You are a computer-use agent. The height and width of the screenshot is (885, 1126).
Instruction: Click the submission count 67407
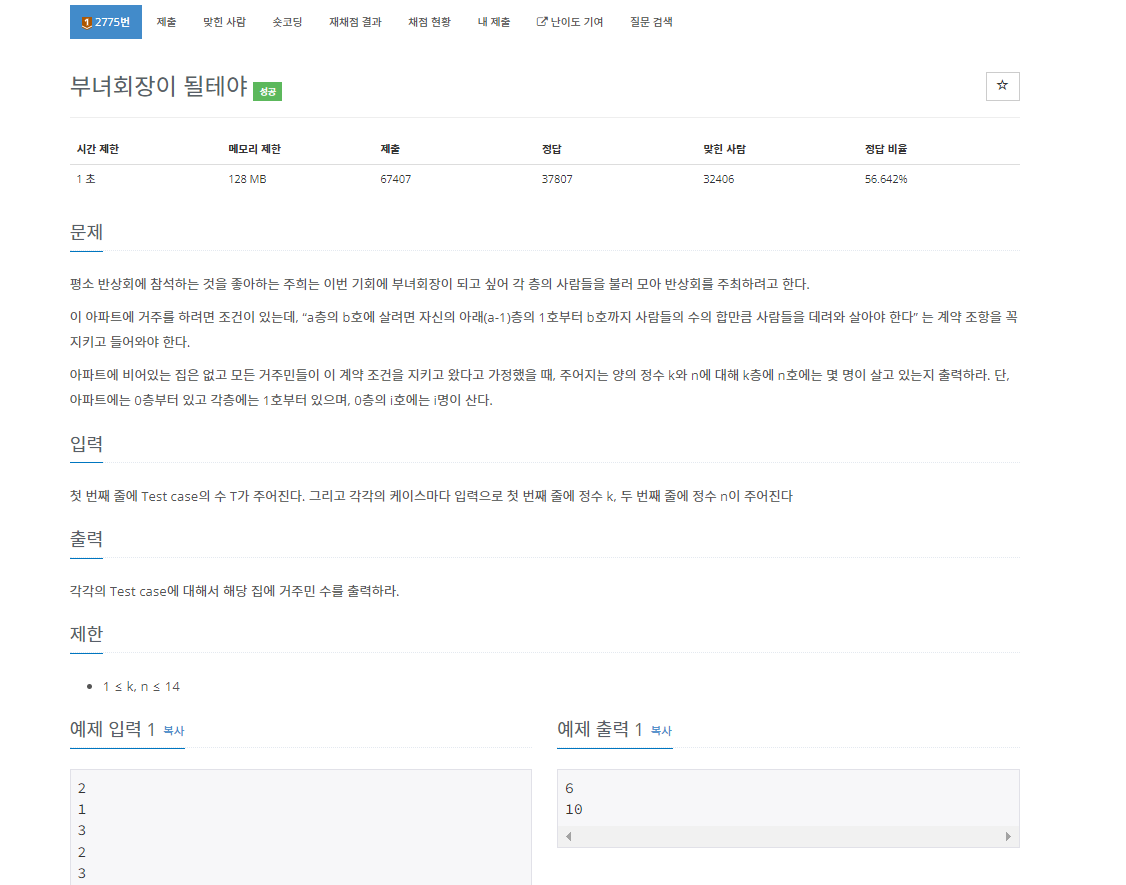(396, 180)
